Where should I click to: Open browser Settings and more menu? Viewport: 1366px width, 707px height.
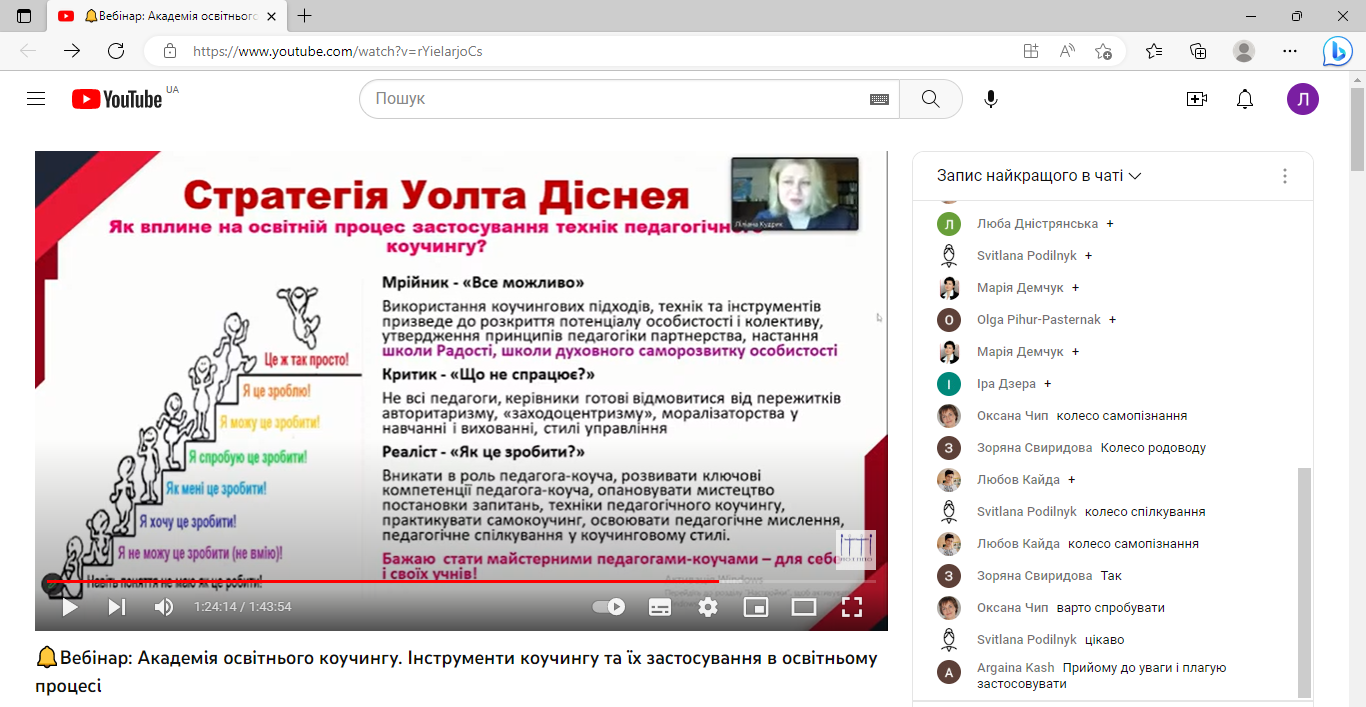point(1290,51)
